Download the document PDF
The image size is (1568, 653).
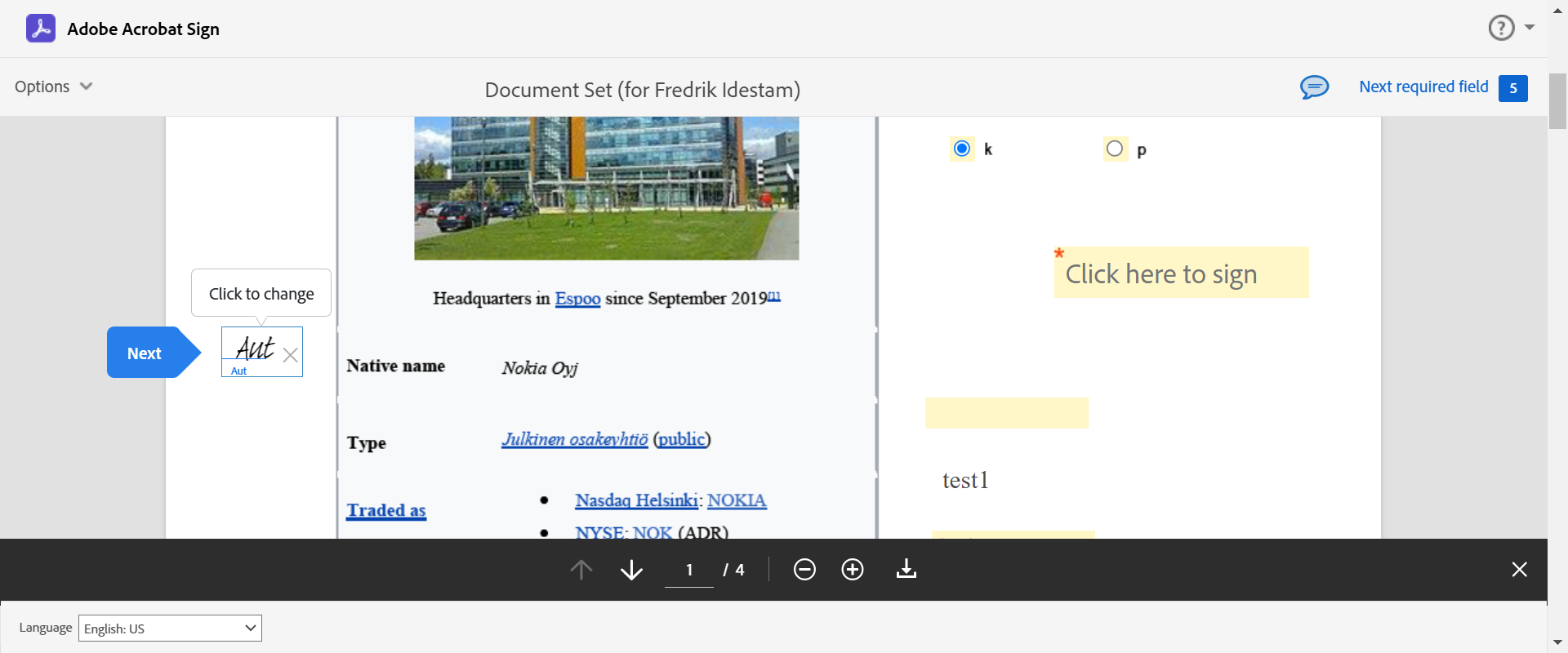906,569
